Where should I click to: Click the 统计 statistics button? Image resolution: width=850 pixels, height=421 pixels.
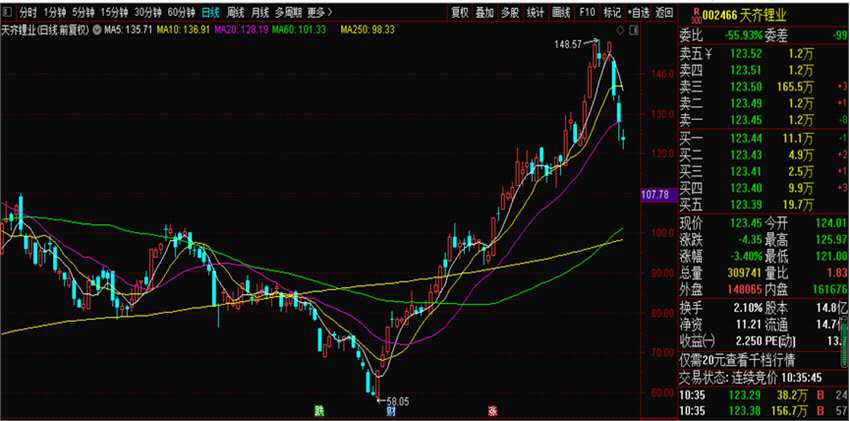click(x=536, y=12)
